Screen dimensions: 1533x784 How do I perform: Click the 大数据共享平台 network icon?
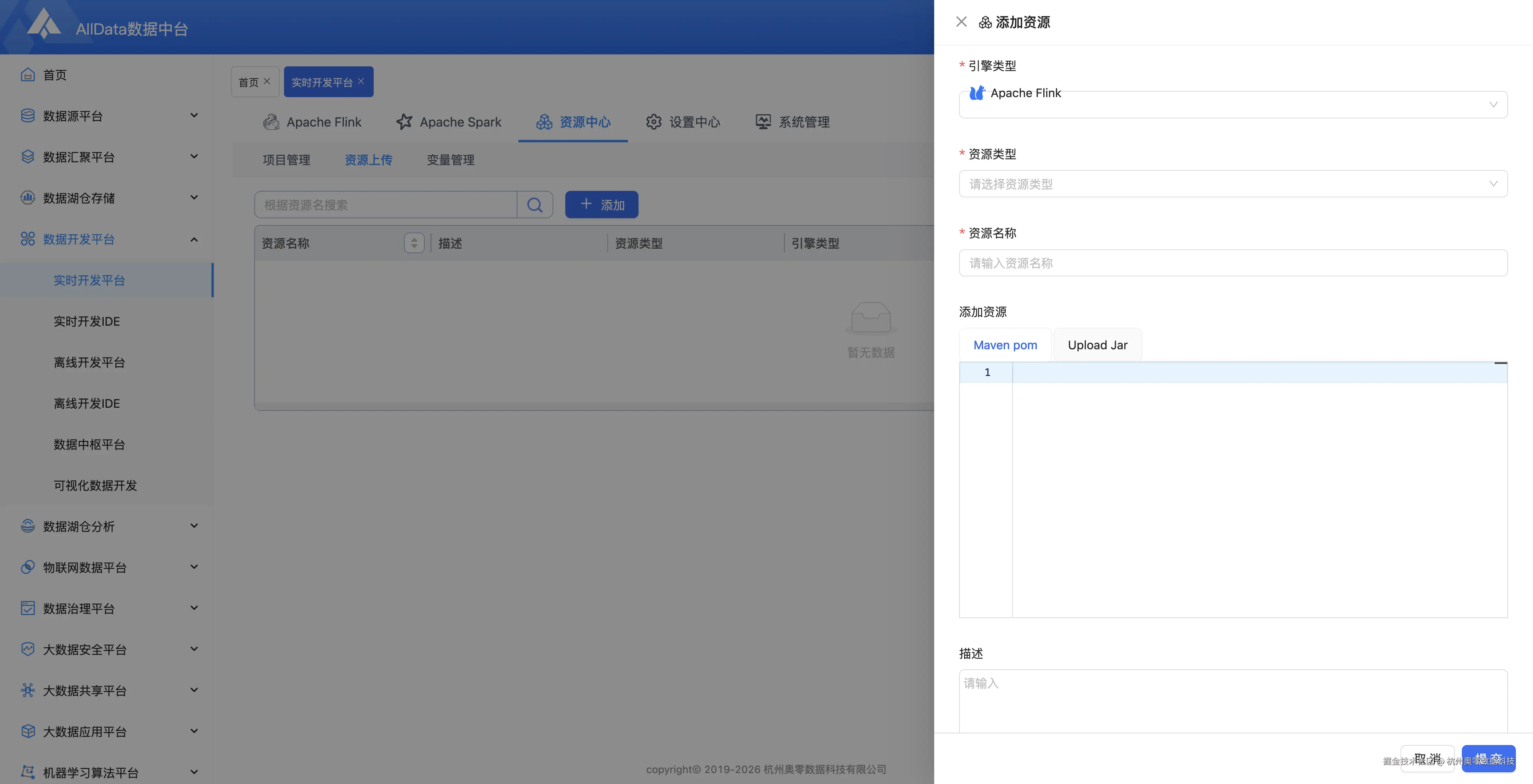(27, 690)
